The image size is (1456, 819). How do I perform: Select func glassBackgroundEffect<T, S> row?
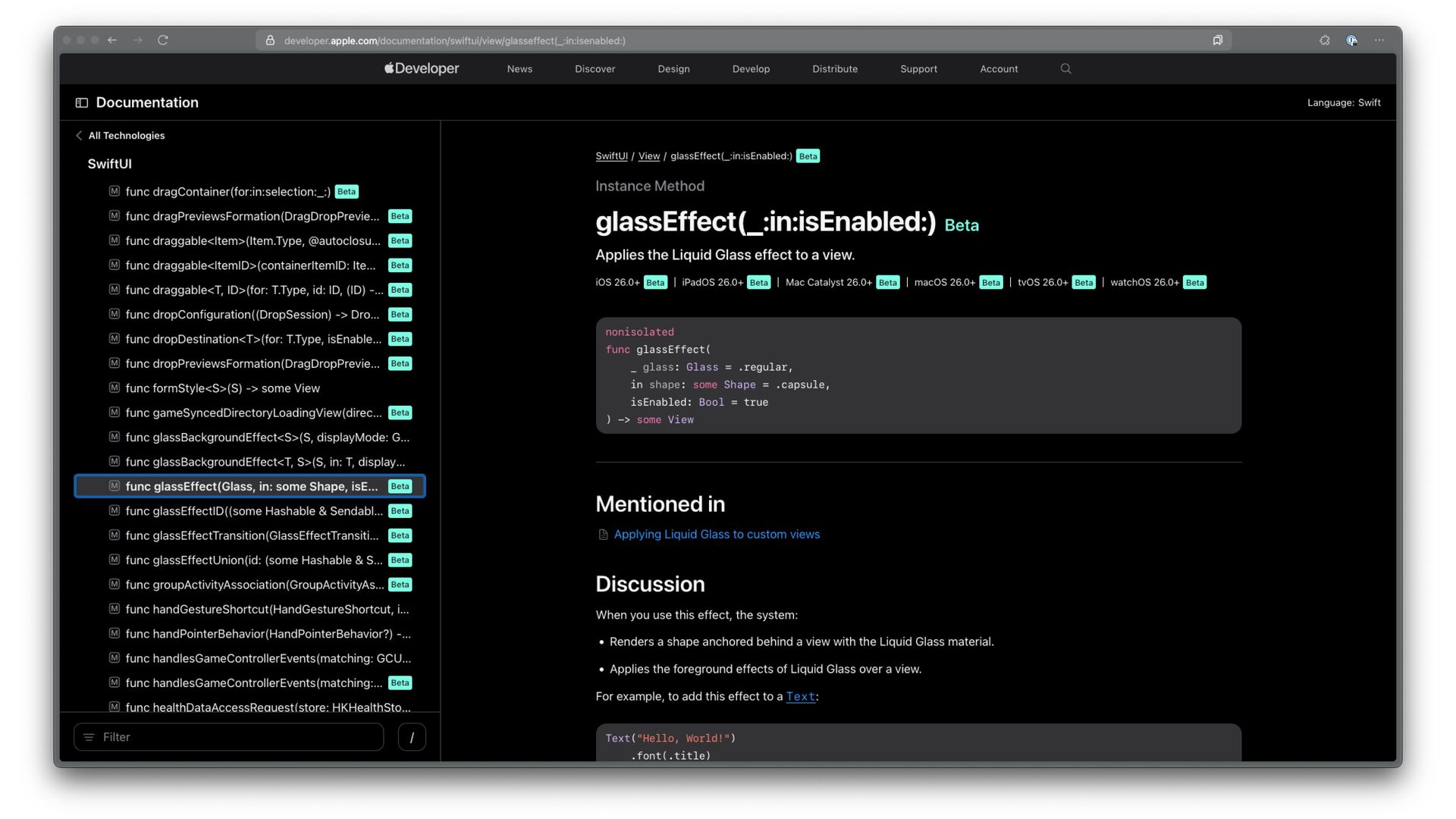(249, 461)
